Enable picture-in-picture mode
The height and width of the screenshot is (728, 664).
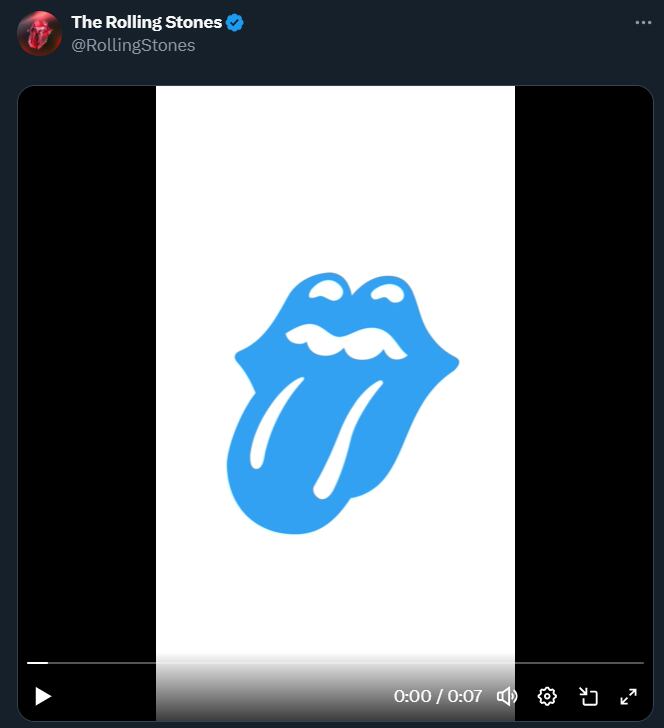pyautogui.click(x=588, y=696)
